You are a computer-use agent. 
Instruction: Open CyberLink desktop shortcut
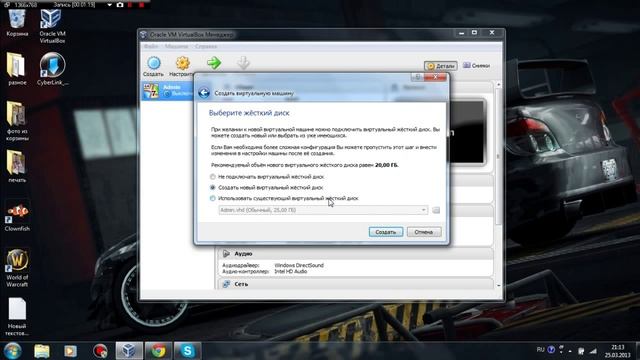52,69
